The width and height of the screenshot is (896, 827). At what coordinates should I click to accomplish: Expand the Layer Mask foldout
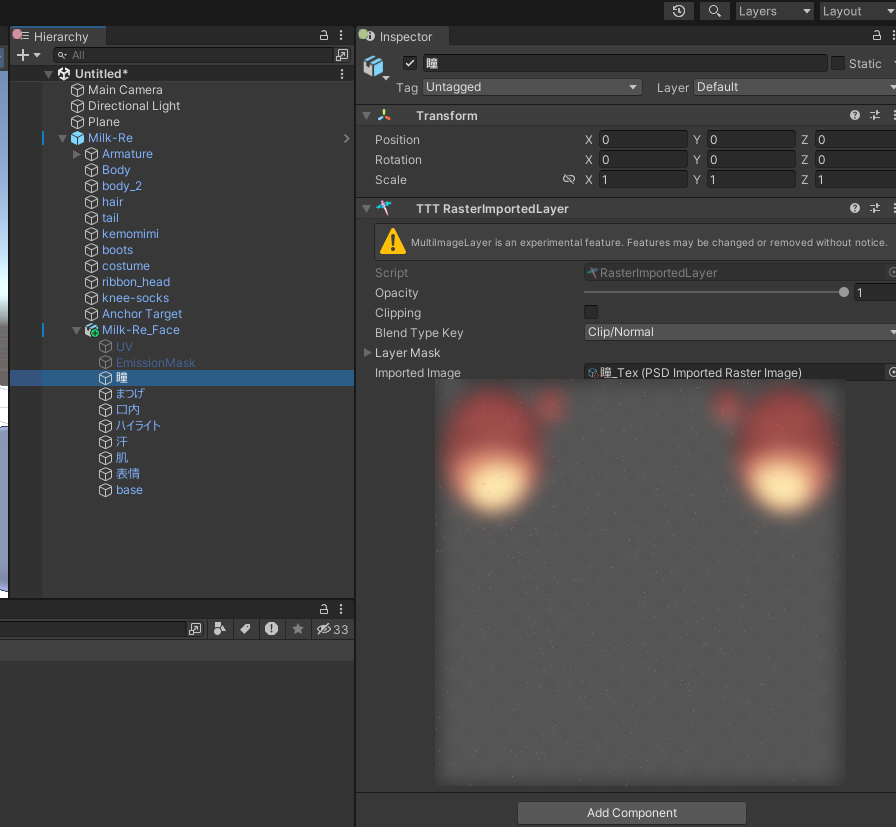pyautogui.click(x=367, y=353)
